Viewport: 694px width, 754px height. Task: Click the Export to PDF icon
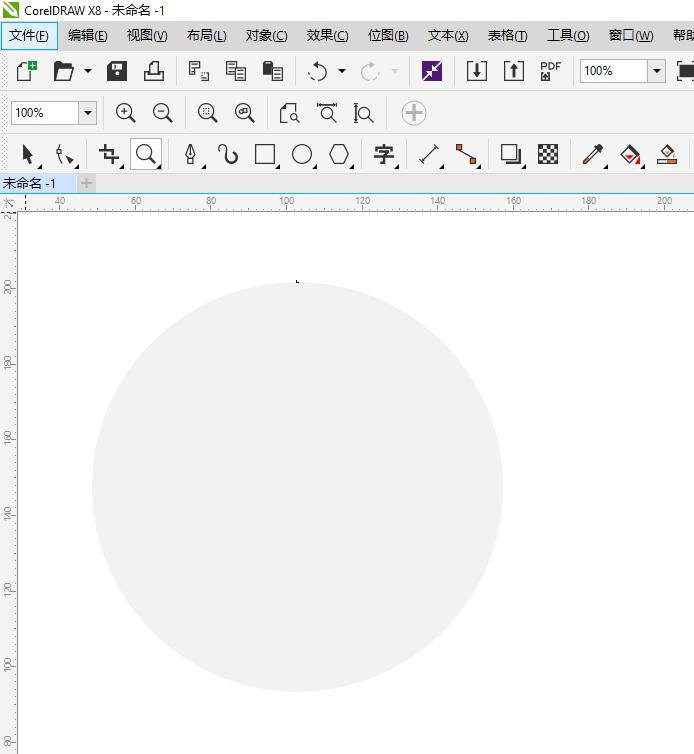550,71
